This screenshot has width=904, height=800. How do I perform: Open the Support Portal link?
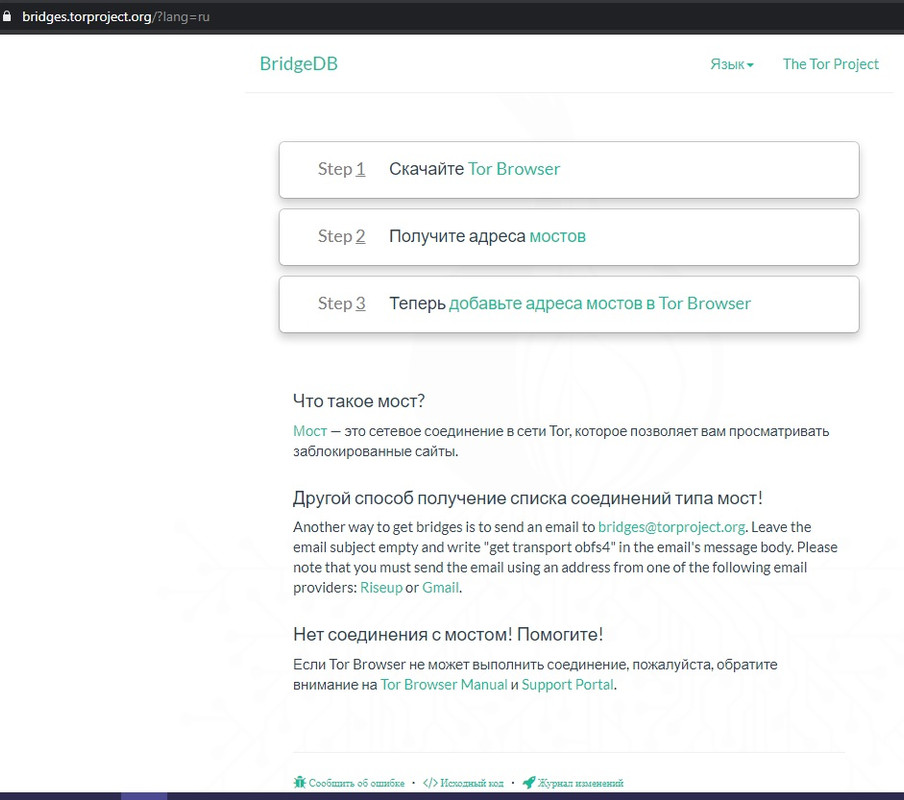point(567,685)
